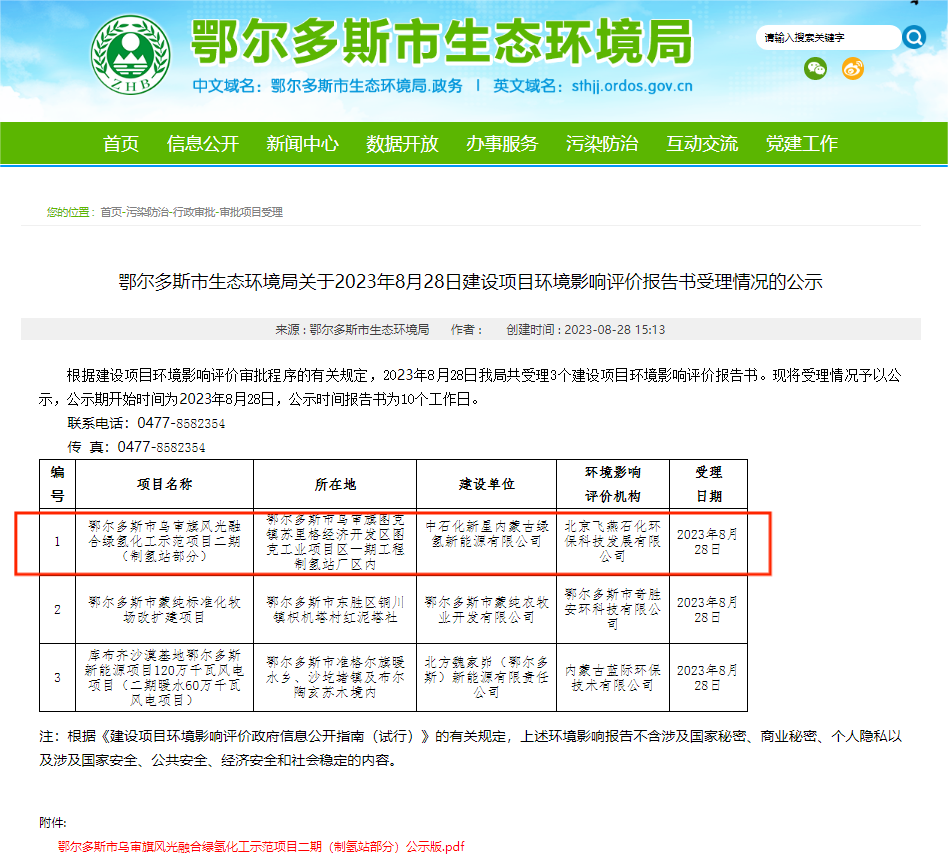Open the 党建工作 navigation item

[x=802, y=144]
